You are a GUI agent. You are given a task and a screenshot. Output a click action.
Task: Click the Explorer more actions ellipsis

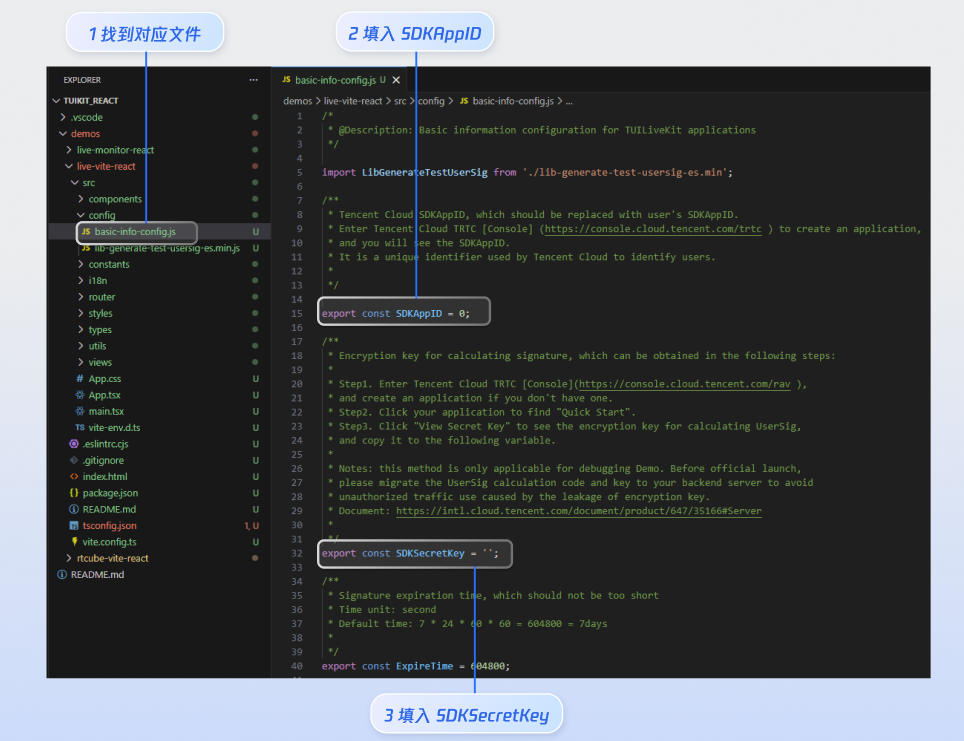point(253,80)
